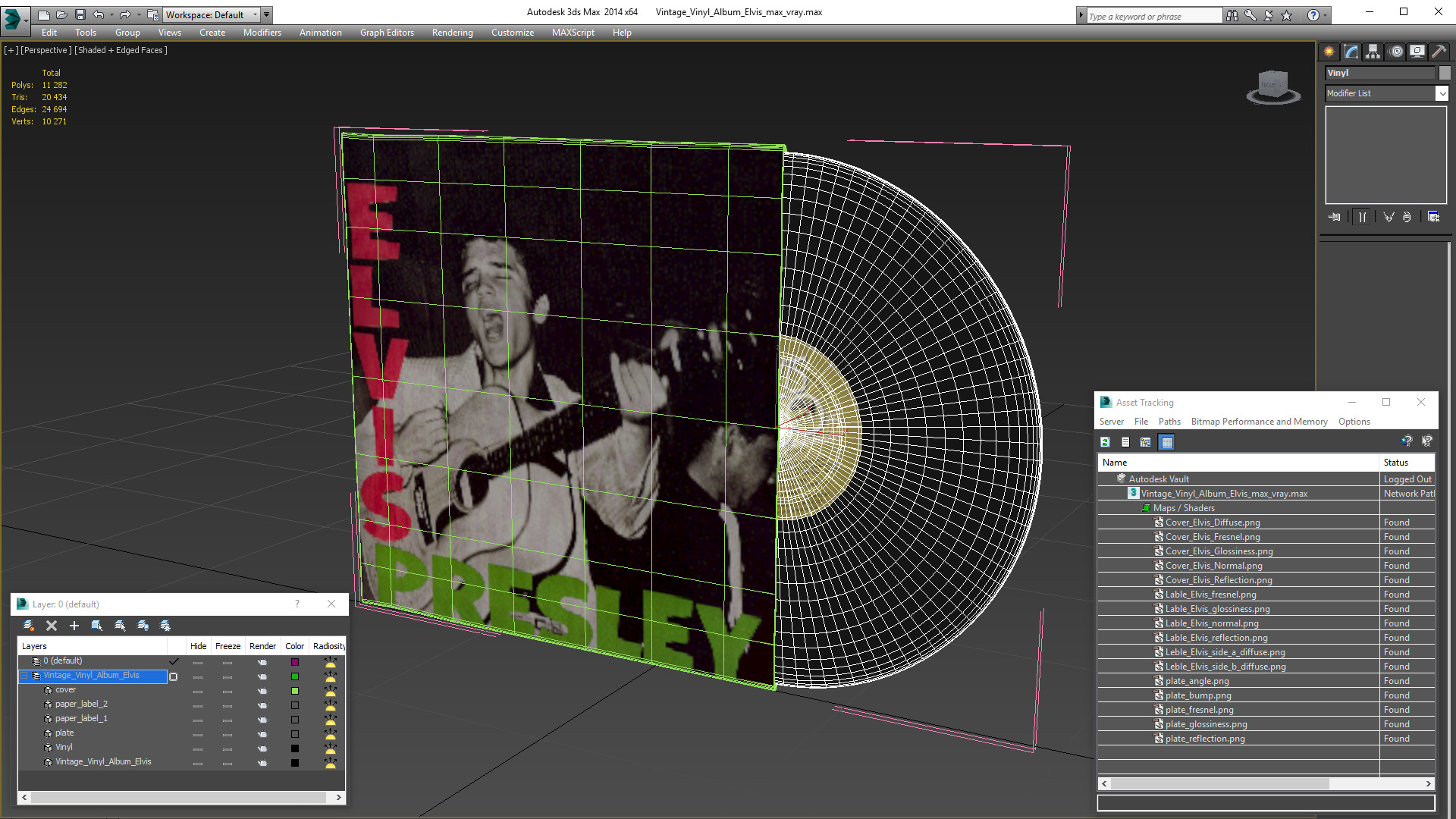The image size is (1456, 819).
Task: Toggle current layer checkbox for Vintage_Vinyl_Album_Elvis
Action: click(x=174, y=676)
